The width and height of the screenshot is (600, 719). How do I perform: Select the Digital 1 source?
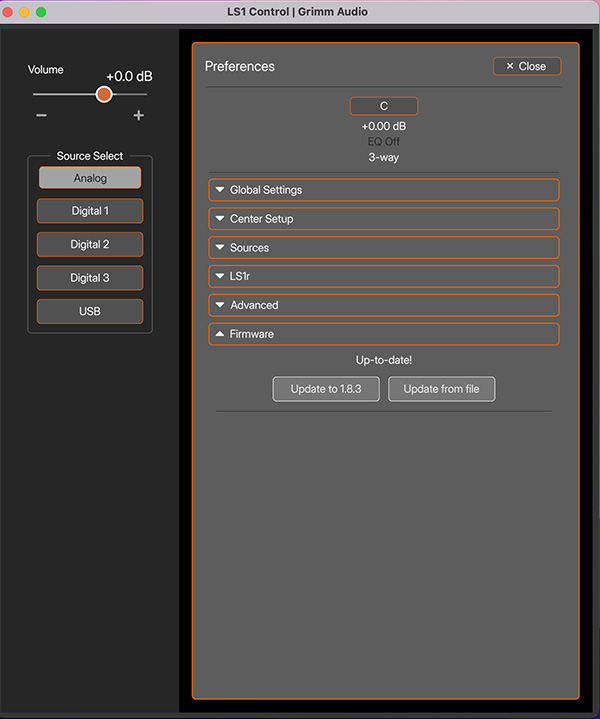[x=90, y=211]
